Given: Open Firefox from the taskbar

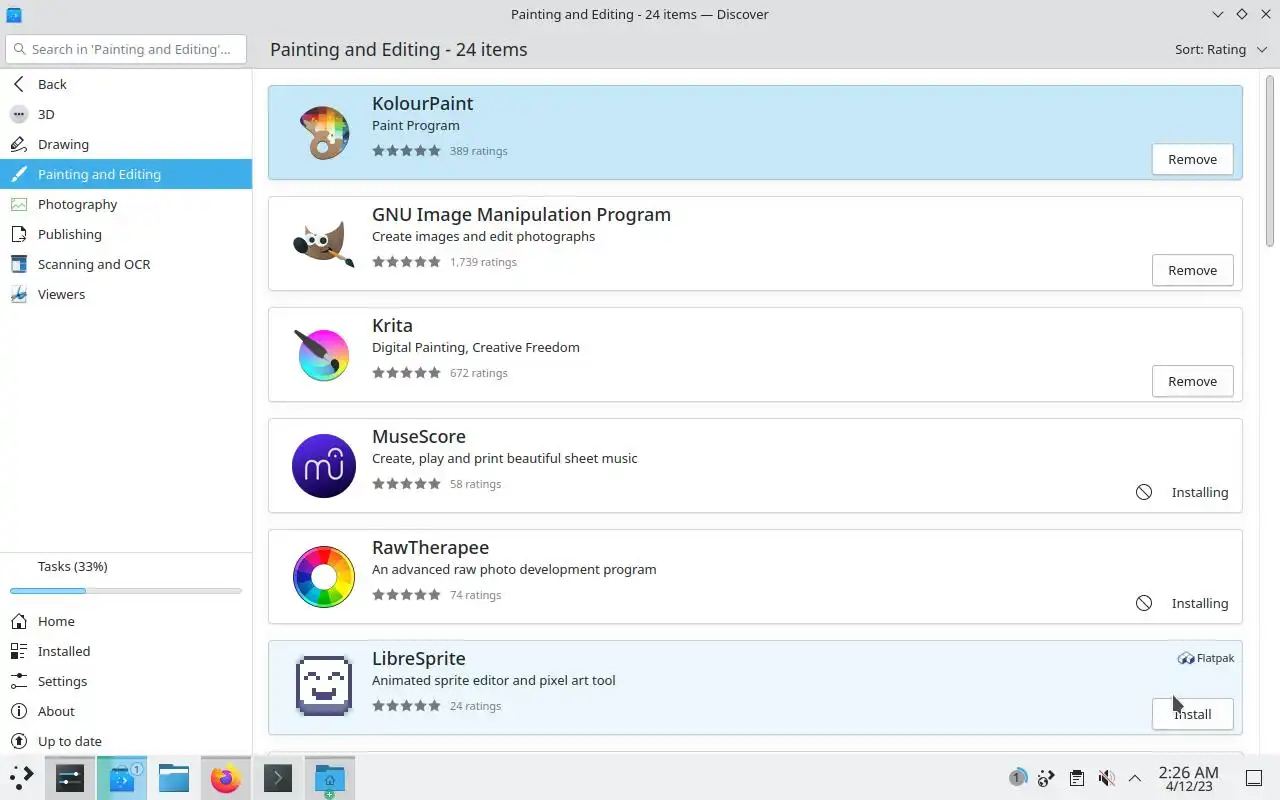Looking at the screenshot, I should [226, 778].
